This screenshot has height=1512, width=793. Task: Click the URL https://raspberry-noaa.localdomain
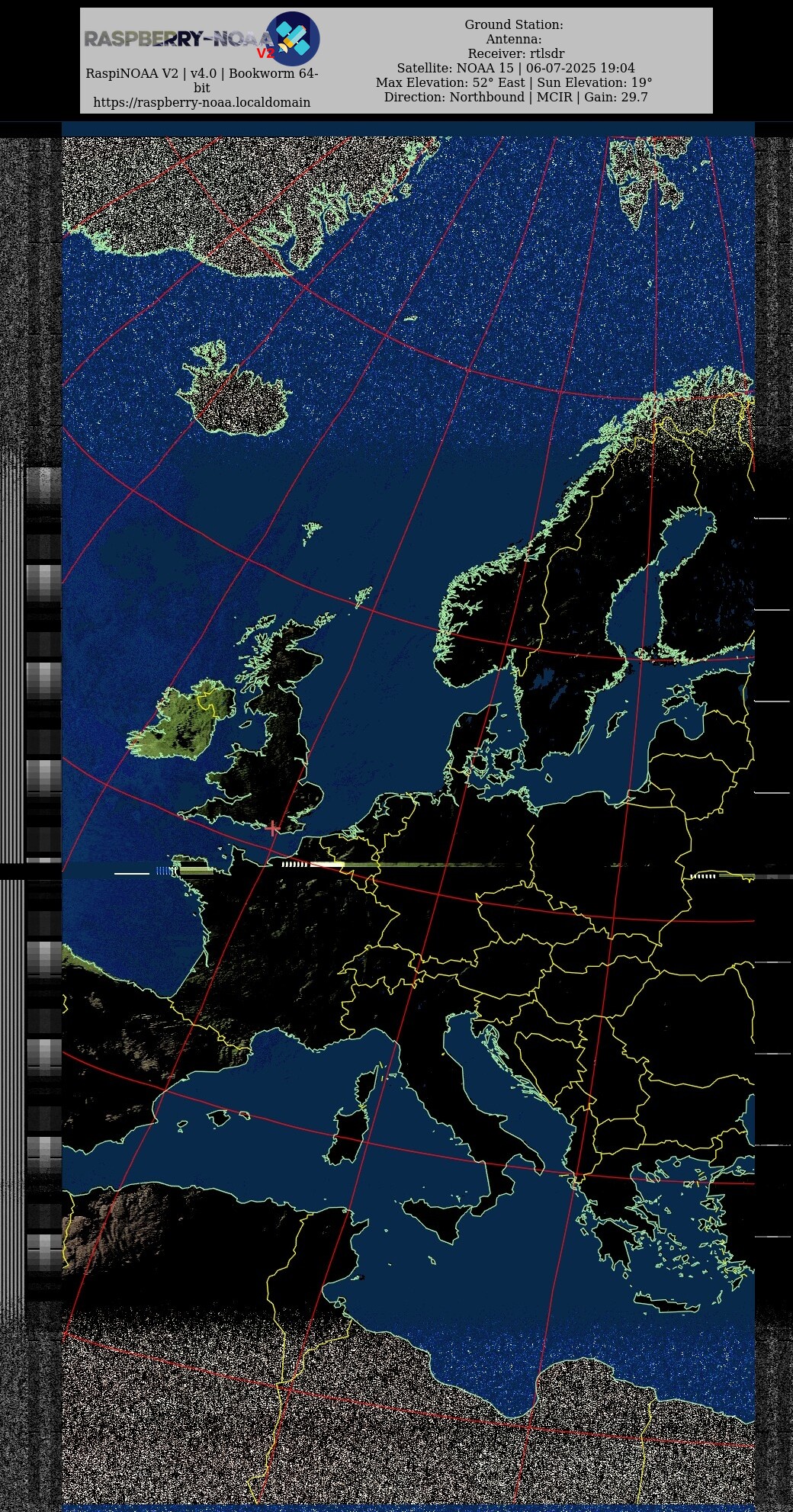pyautogui.click(x=201, y=102)
